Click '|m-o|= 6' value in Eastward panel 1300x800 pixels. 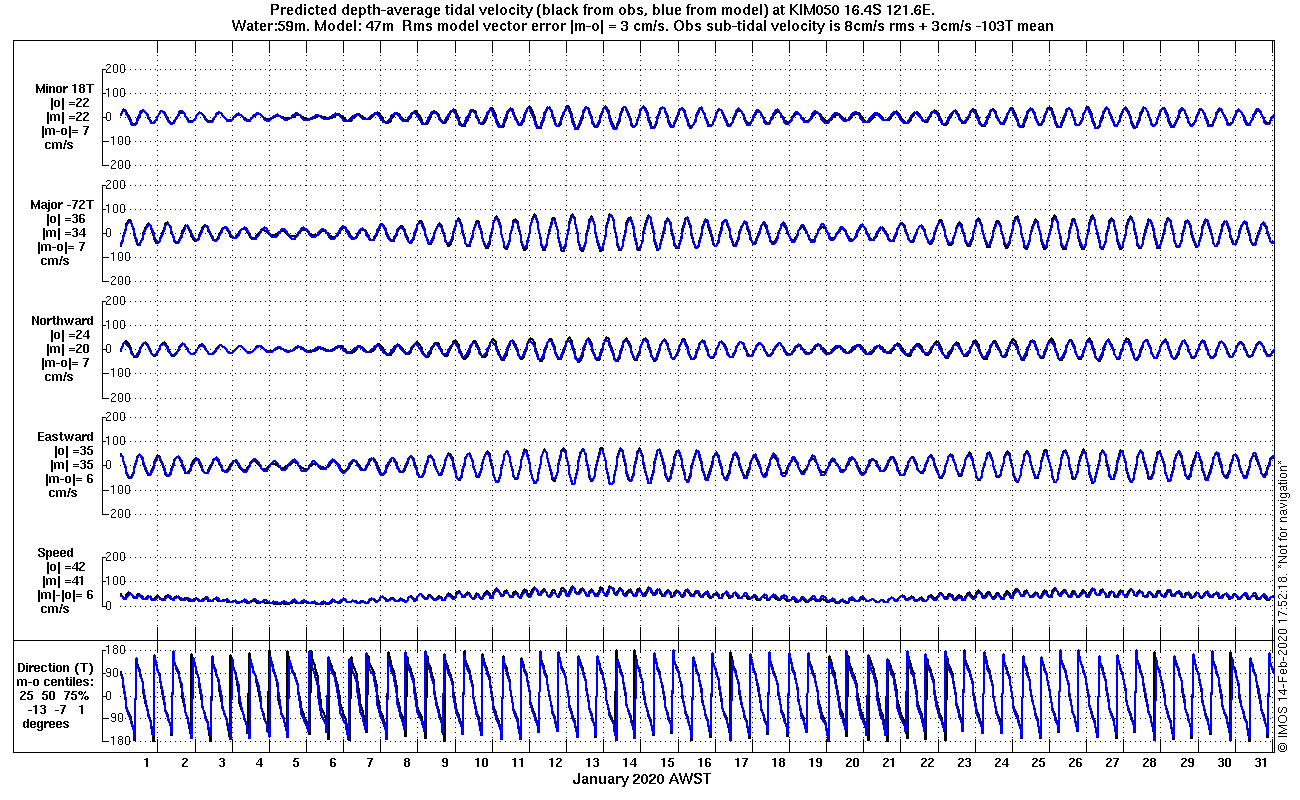71,479
